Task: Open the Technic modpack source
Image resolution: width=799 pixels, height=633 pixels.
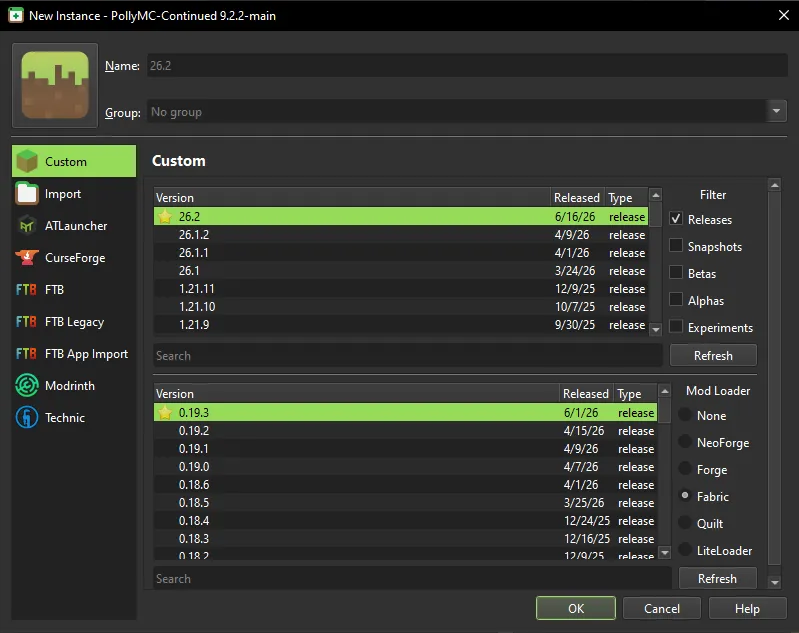Action: pos(74,417)
